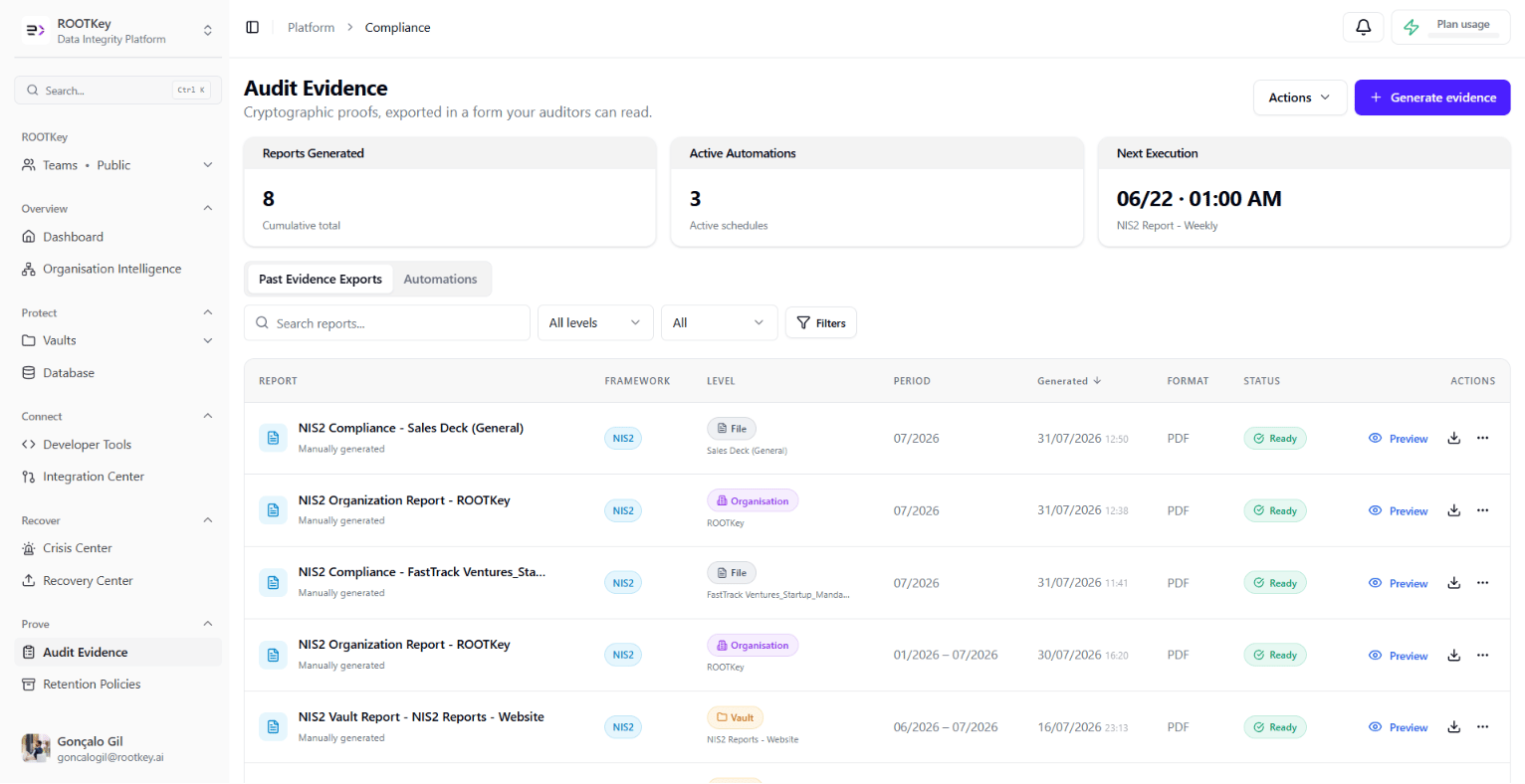Viewport: 1525px width, 784px height.
Task: Open the All levels dropdown
Action: [x=595, y=323]
